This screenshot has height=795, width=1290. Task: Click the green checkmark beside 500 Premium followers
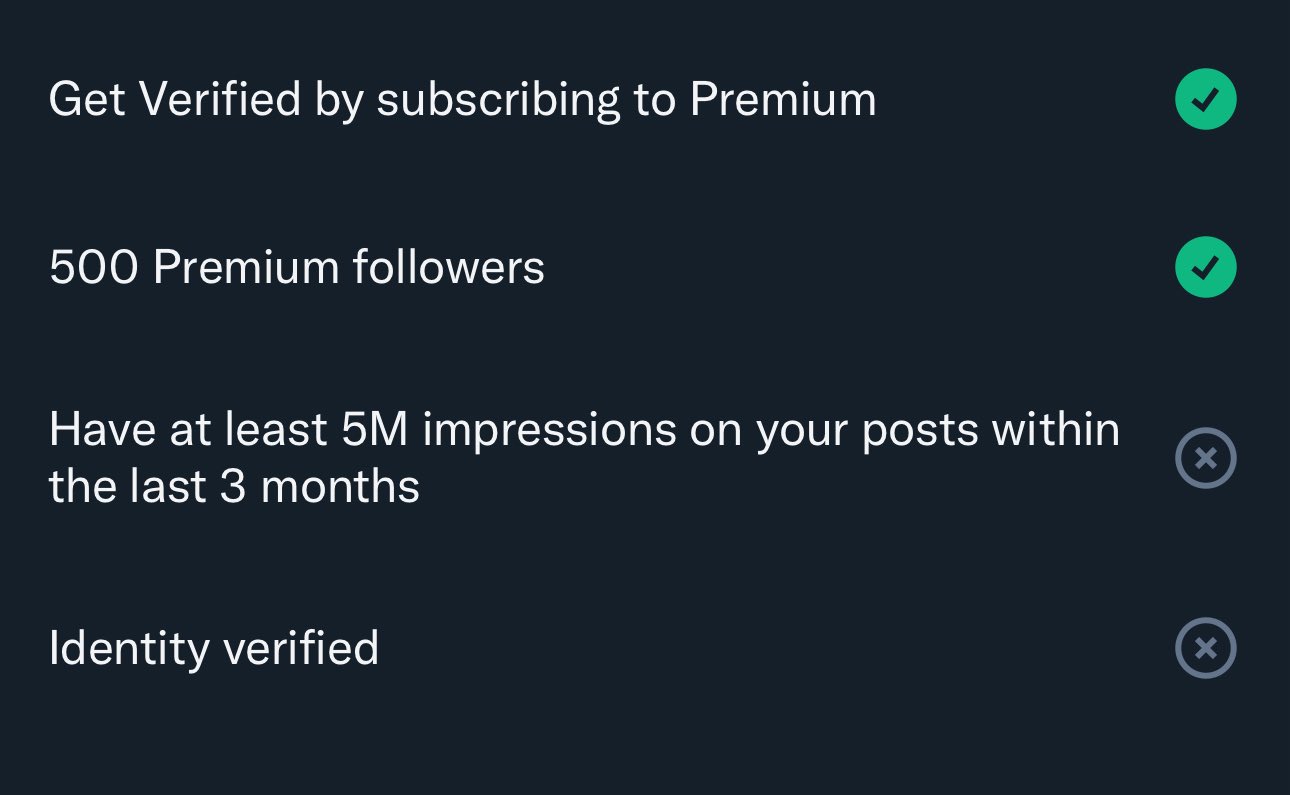click(1205, 267)
